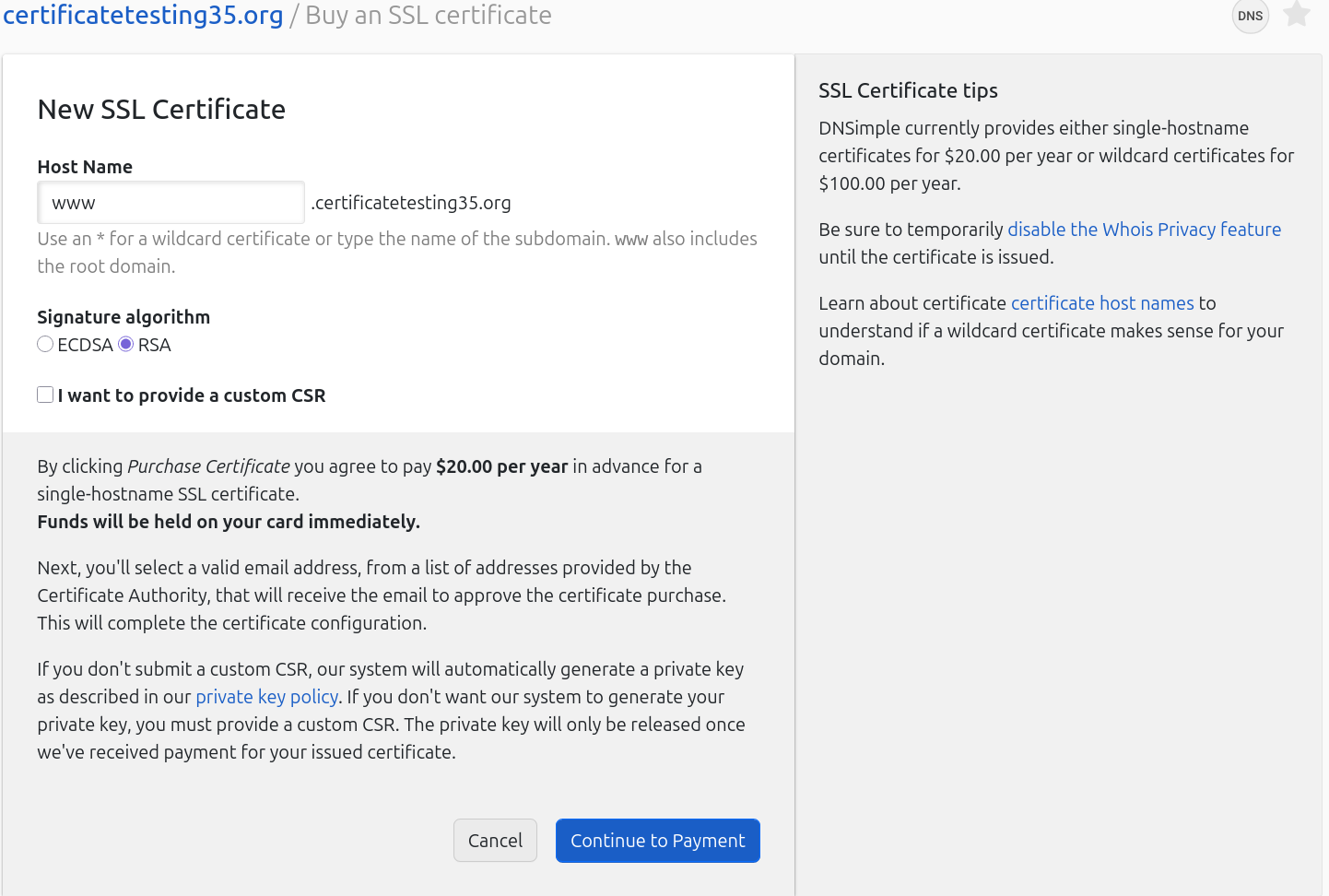Choose the RSA radio button

(x=126, y=345)
